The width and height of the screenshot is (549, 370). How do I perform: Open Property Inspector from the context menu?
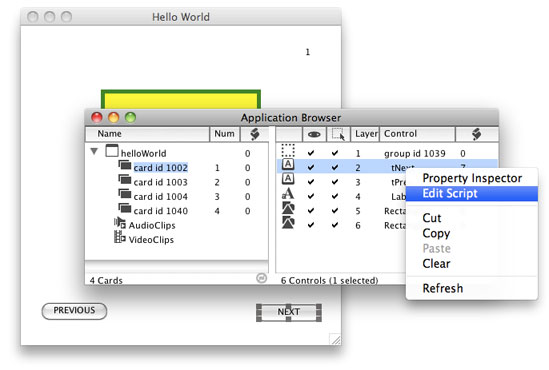coord(472,178)
